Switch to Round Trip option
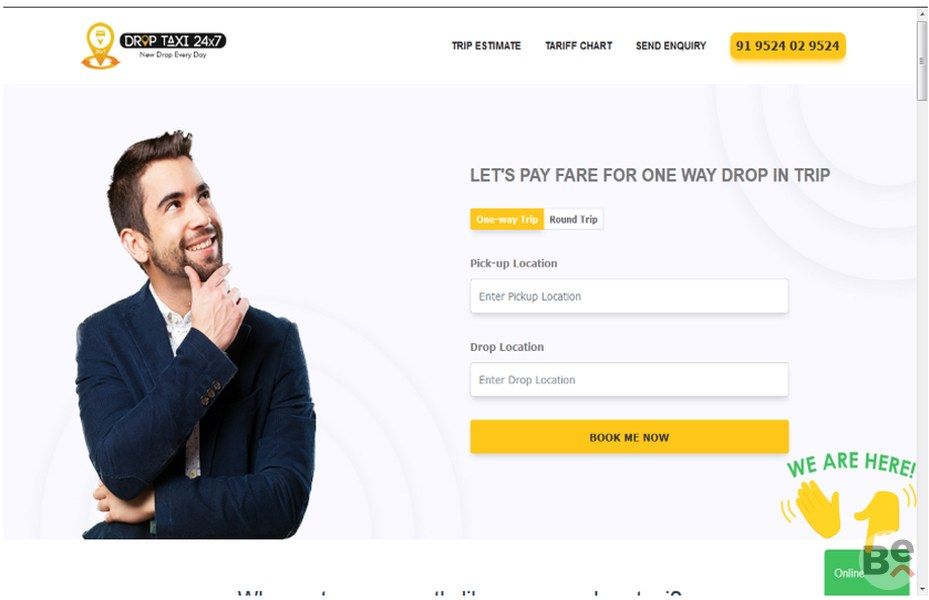Image resolution: width=929 pixels, height=600 pixels. (573, 219)
